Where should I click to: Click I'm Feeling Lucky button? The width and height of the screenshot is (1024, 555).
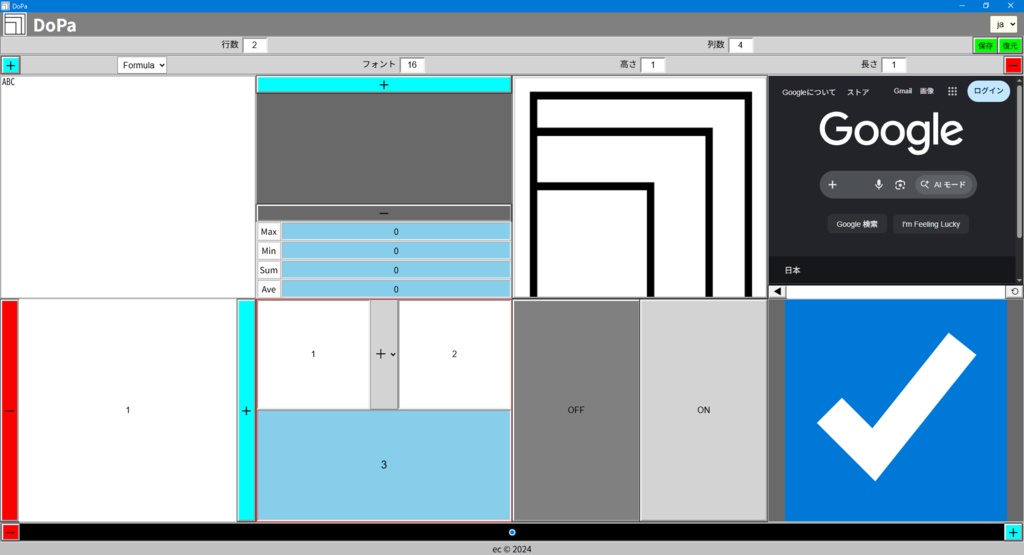point(931,224)
